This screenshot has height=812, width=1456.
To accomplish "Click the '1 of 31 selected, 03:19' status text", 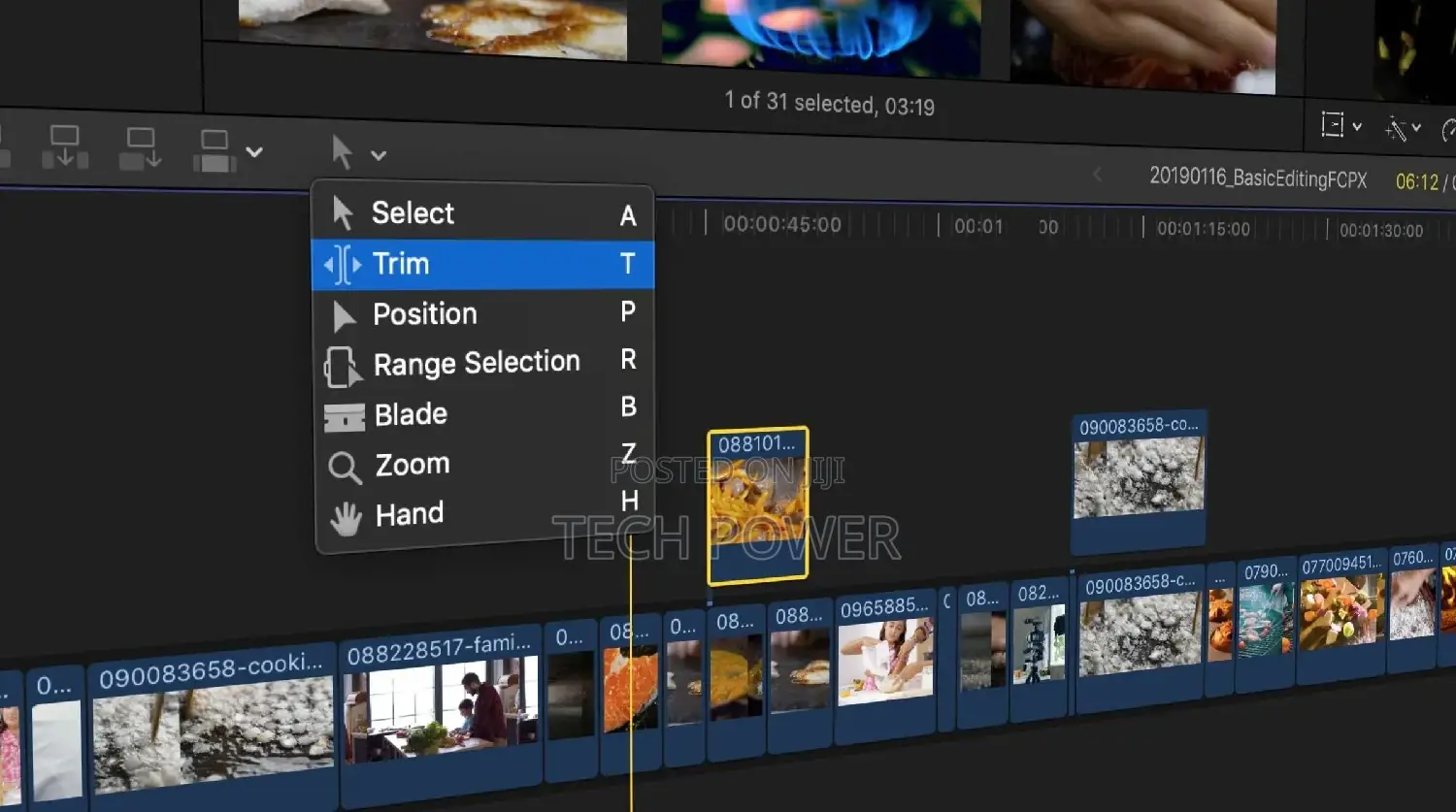I will tap(830, 103).
